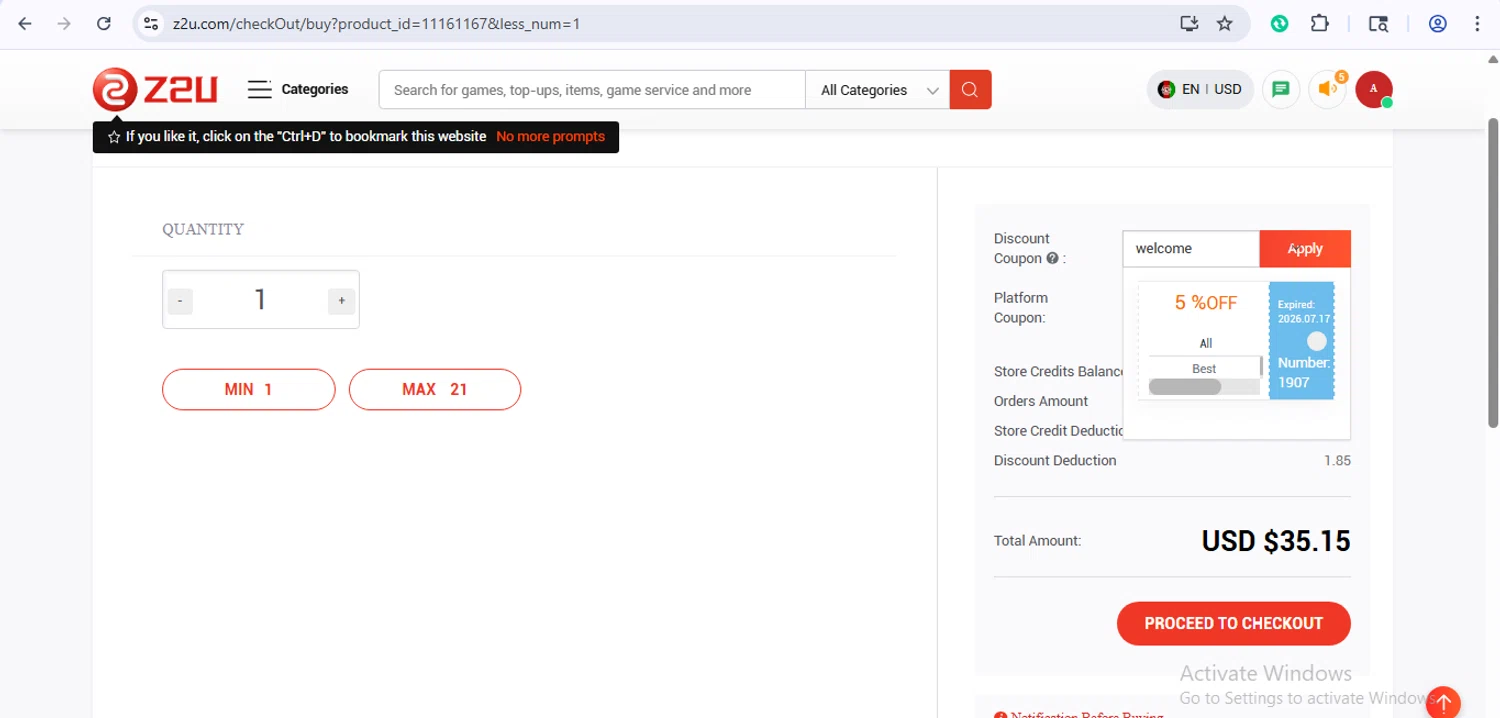Open notifications speaker icon with badge 5
Image resolution: width=1500 pixels, height=718 pixels.
pos(1328,89)
